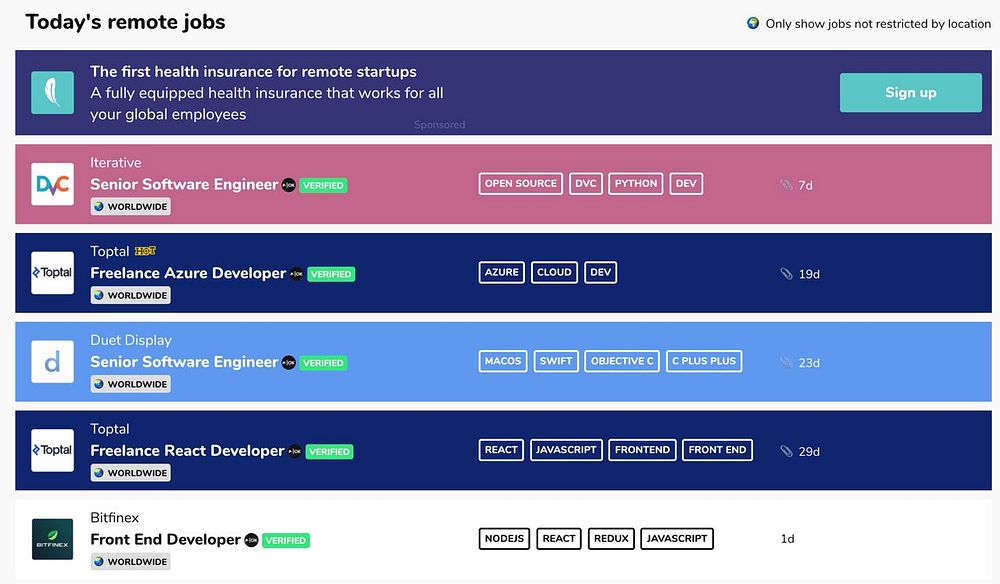Screen dimensions: 1000x584
Task: Click the pin icon next to 7d
Action: point(786,185)
